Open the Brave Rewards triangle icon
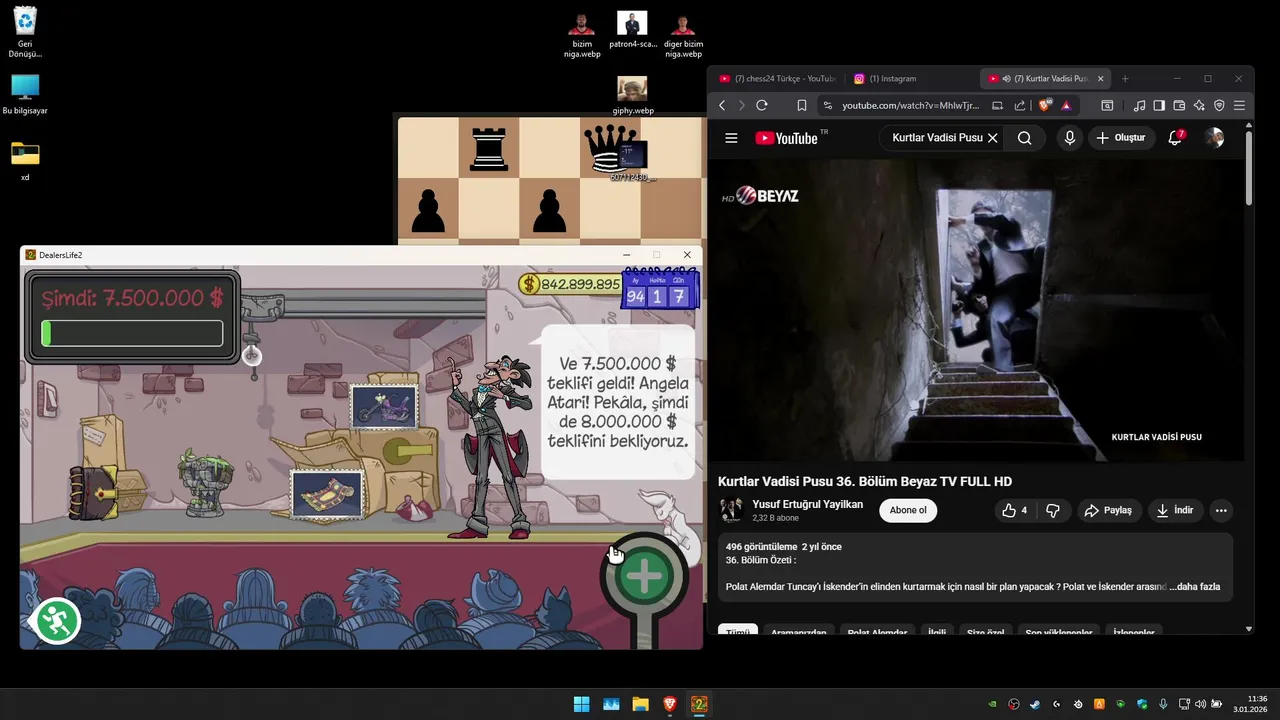The image size is (1280, 720). 1066,105
